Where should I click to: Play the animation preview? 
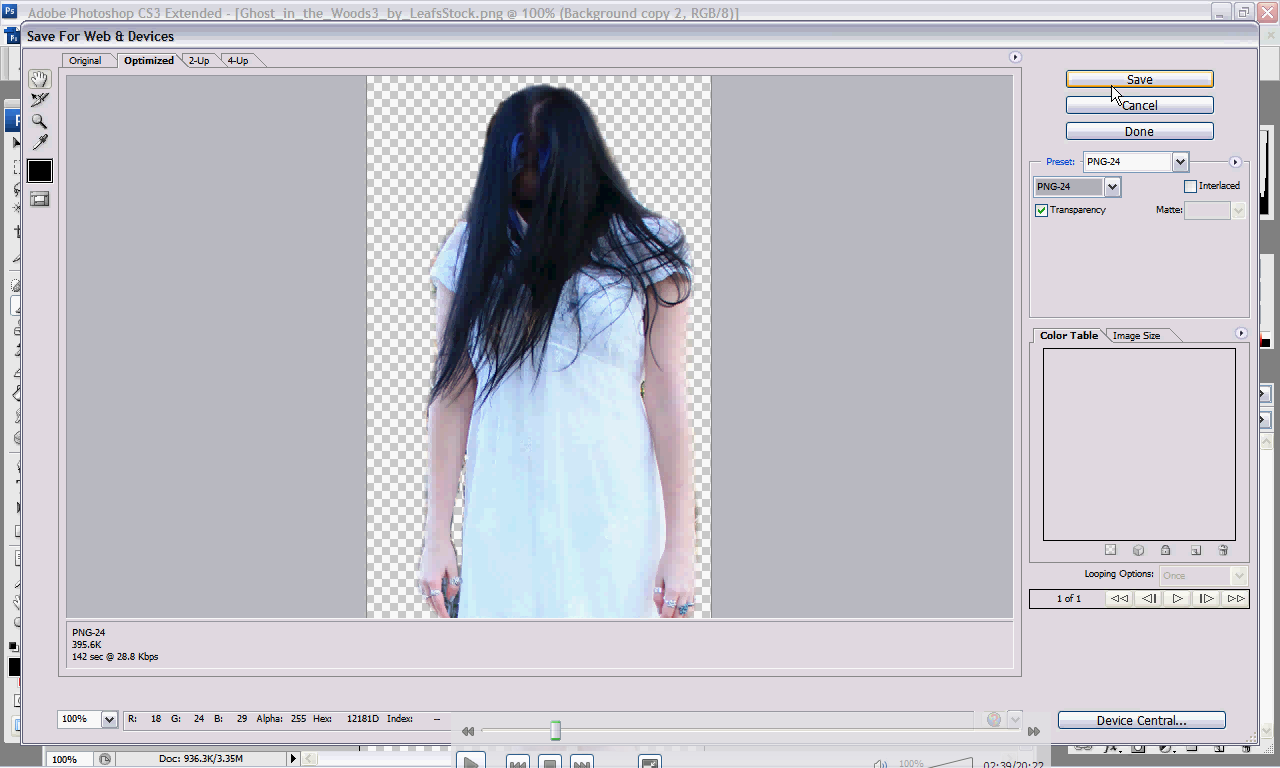coord(1178,599)
